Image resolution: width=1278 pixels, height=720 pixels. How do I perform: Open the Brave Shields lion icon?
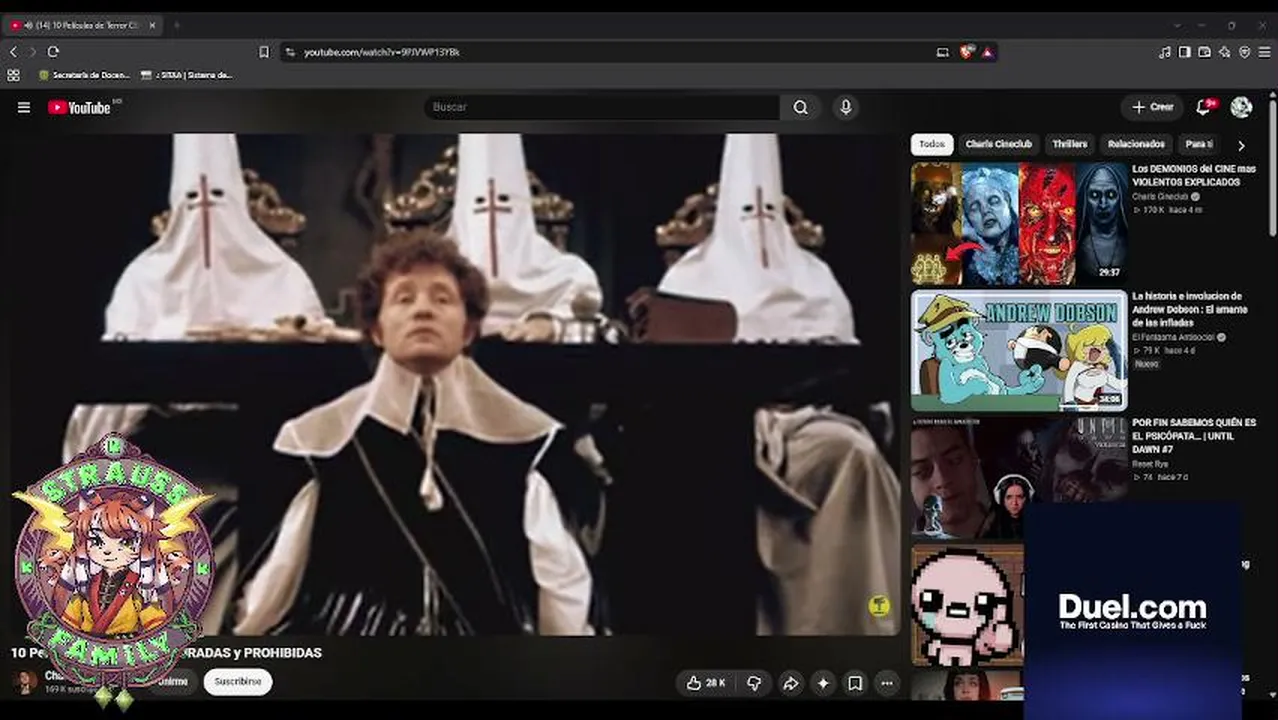coord(966,52)
